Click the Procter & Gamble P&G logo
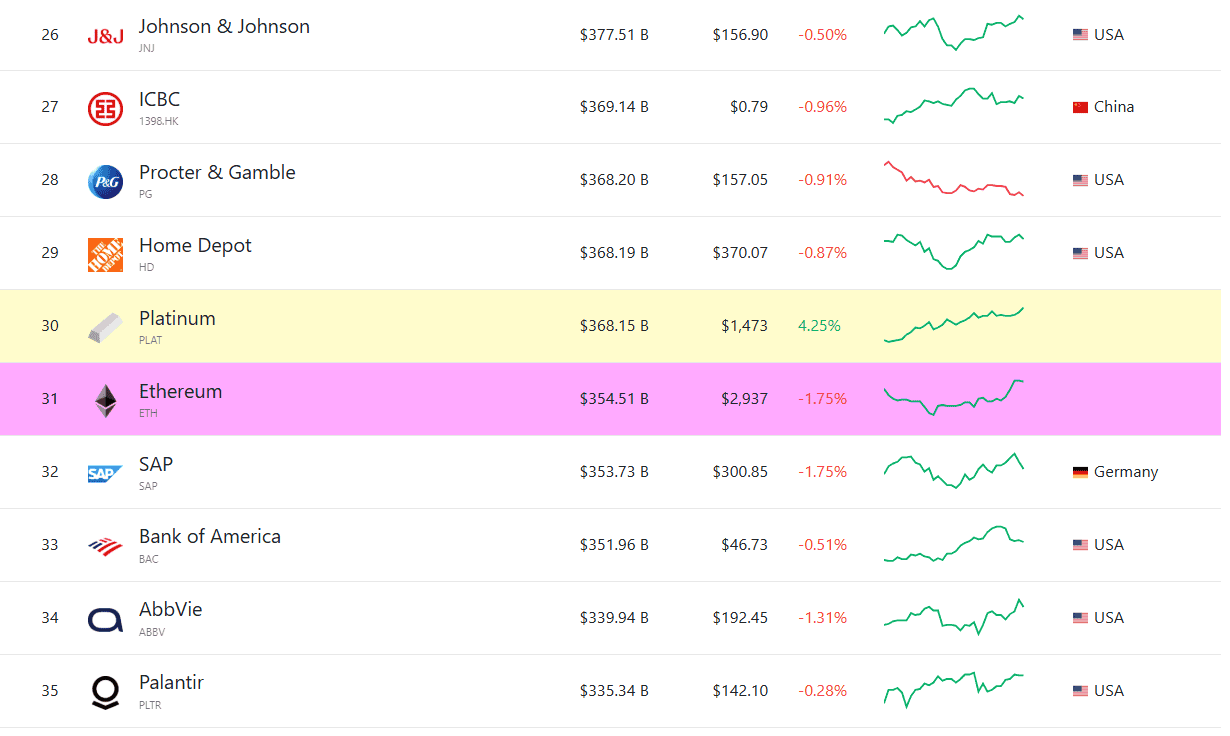This screenshot has height=736, width=1230. pyautogui.click(x=105, y=181)
